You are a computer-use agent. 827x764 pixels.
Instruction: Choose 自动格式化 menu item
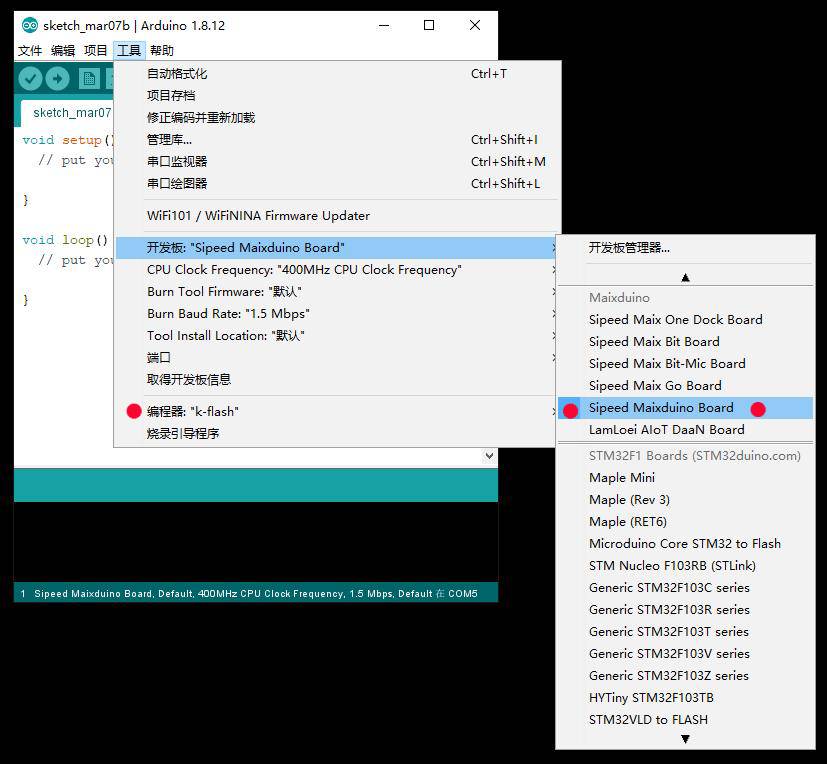pyautogui.click(x=338, y=74)
